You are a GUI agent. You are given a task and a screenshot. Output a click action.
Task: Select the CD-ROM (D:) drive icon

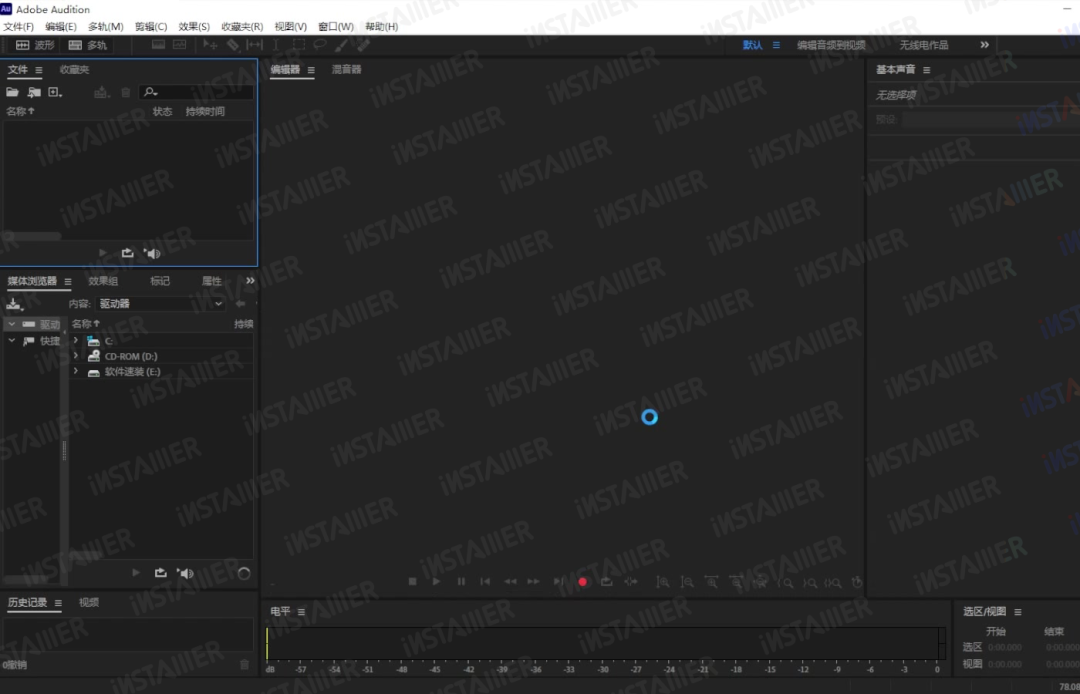tap(94, 356)
